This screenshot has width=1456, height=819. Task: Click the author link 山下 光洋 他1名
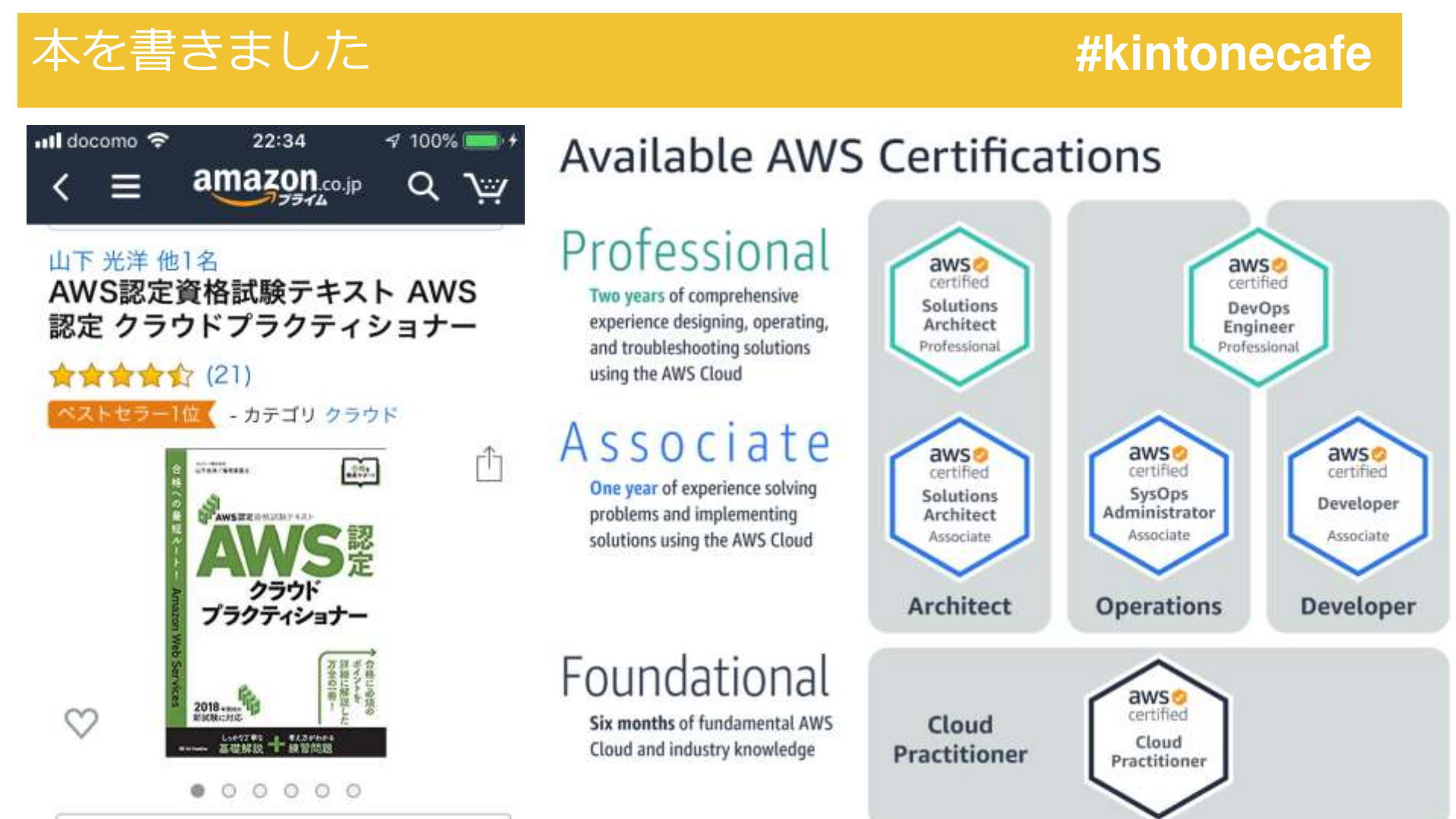(x=133, y=261)
